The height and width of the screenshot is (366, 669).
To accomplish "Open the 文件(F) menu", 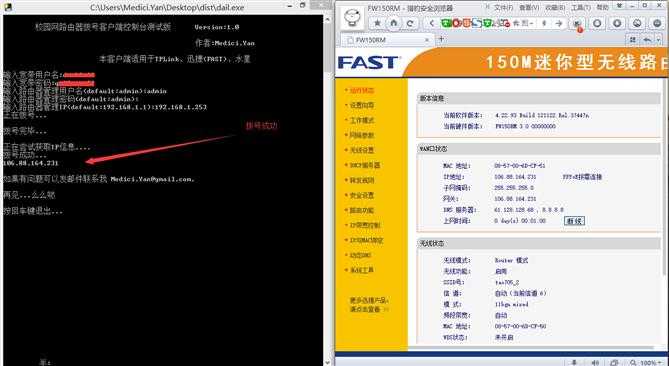I will [503, 8].
